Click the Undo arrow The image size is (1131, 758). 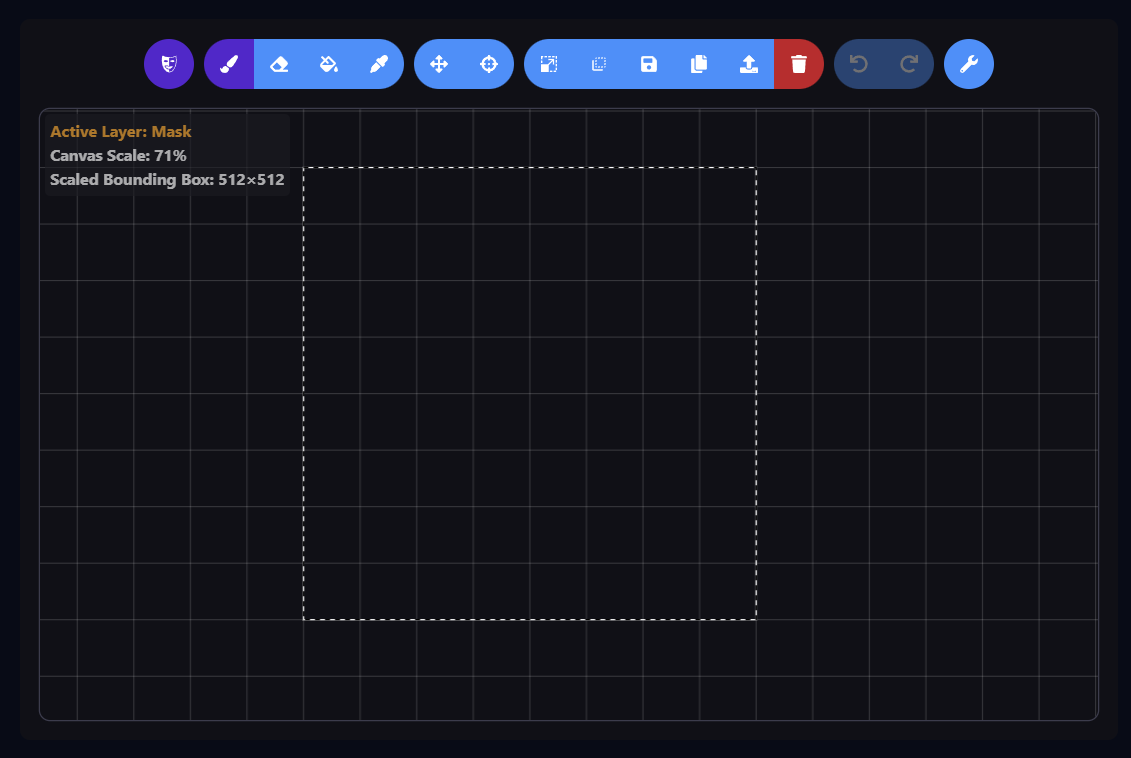(x=859, y=64)
